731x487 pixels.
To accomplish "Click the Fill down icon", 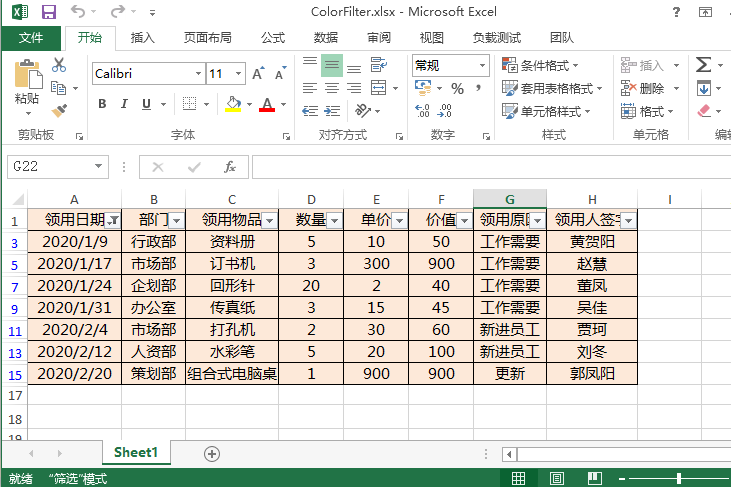I will [x=704, y=88].
